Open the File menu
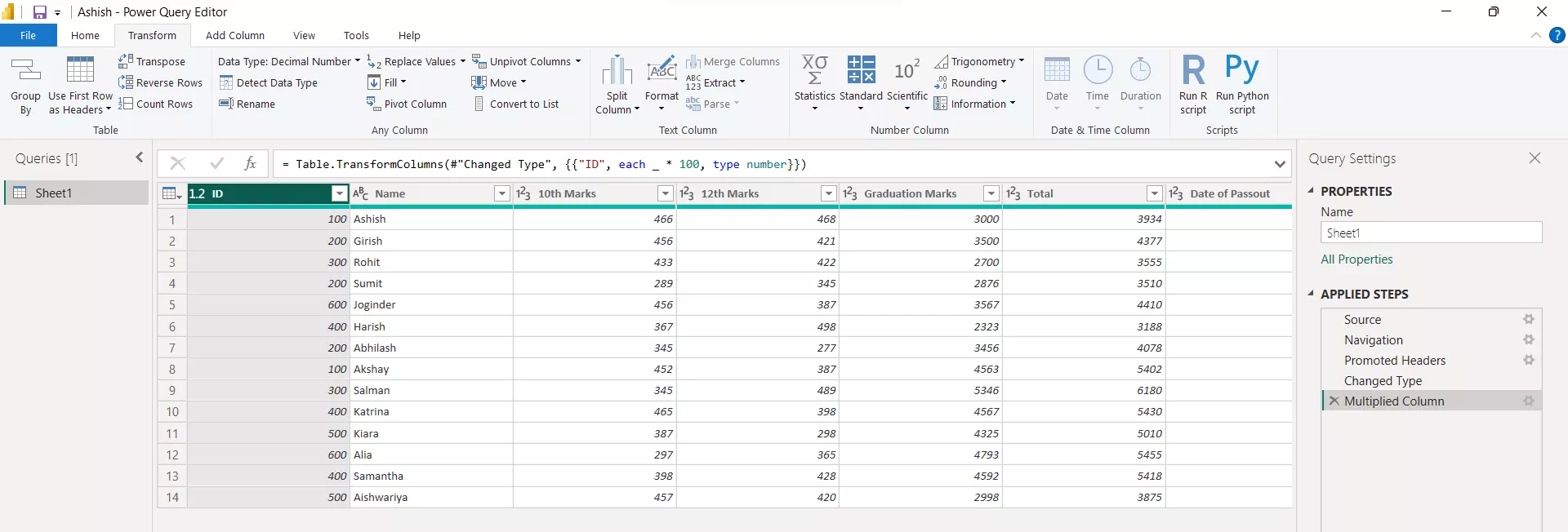The image size is (1568, 532). (x=29, y=35)
